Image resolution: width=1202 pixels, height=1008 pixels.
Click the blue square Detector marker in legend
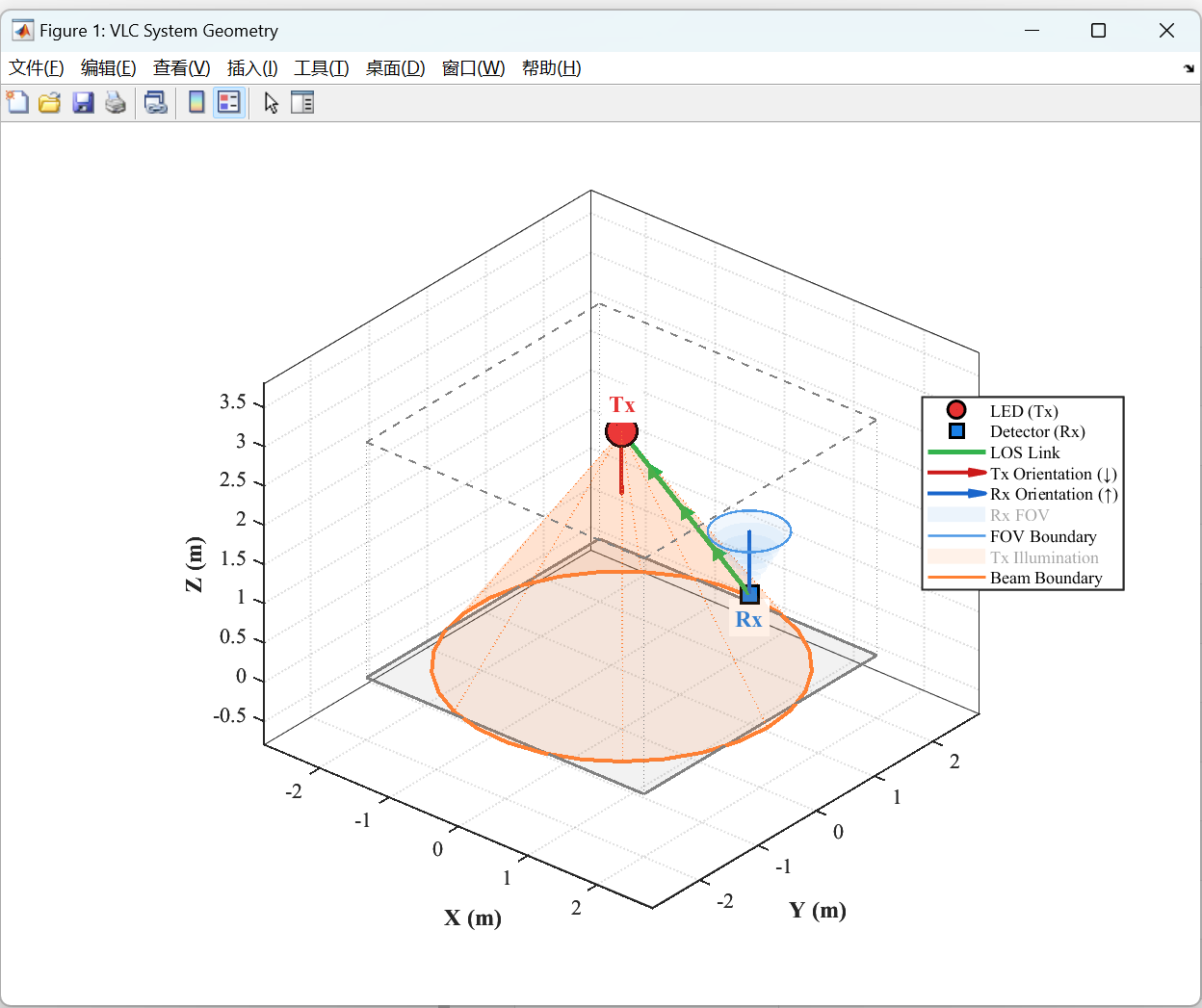click(956, 431)
